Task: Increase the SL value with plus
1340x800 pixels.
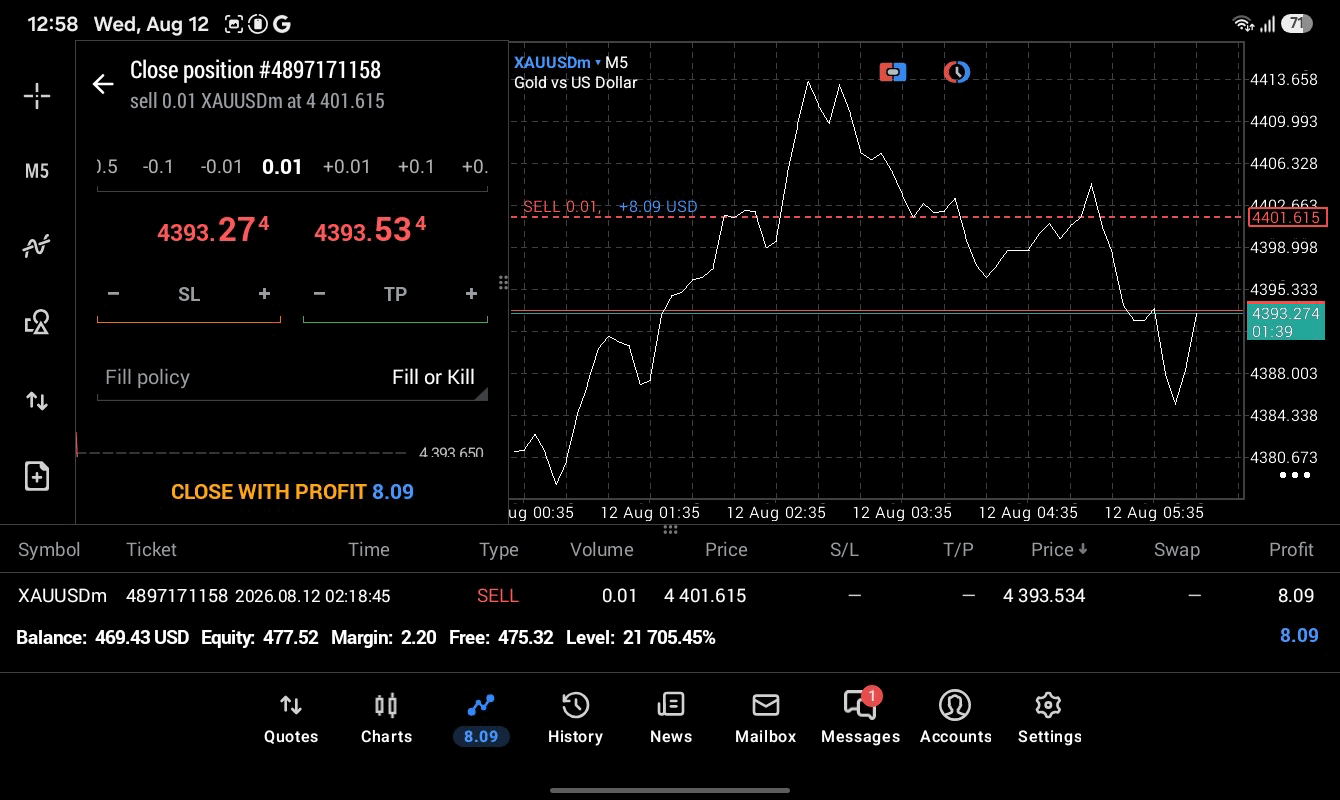Action: click(264, 294)
